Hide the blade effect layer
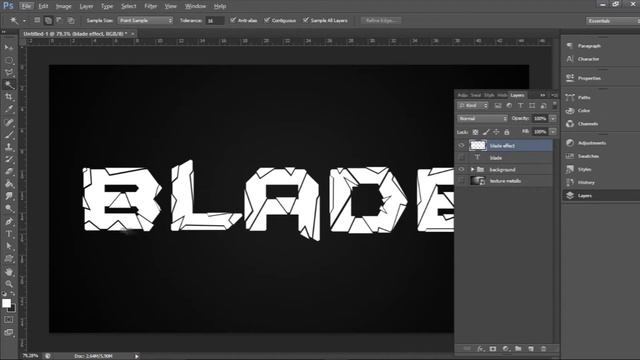 tap(462, 145)
